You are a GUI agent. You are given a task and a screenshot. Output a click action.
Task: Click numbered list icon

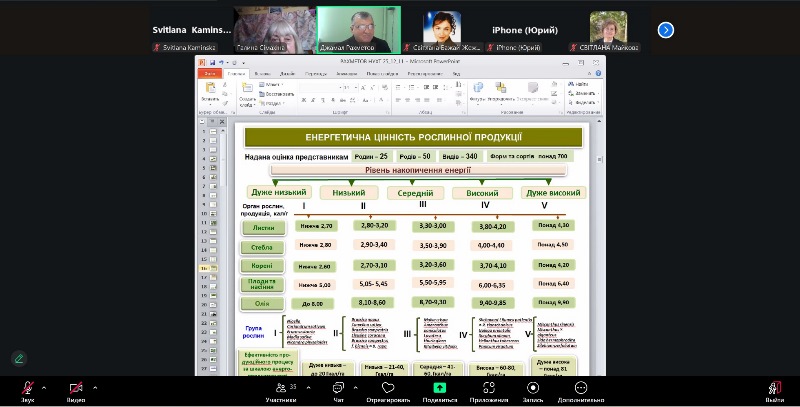[412, 88]
